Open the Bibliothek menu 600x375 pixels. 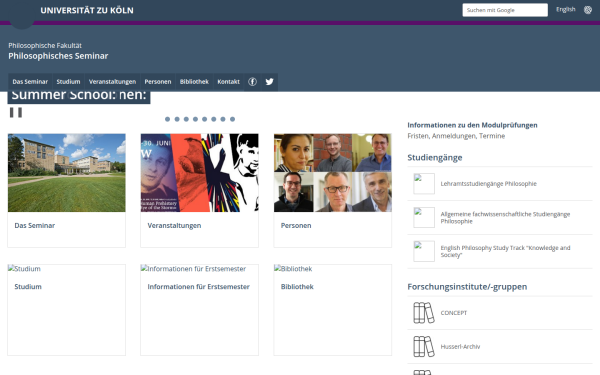[194, 82]
